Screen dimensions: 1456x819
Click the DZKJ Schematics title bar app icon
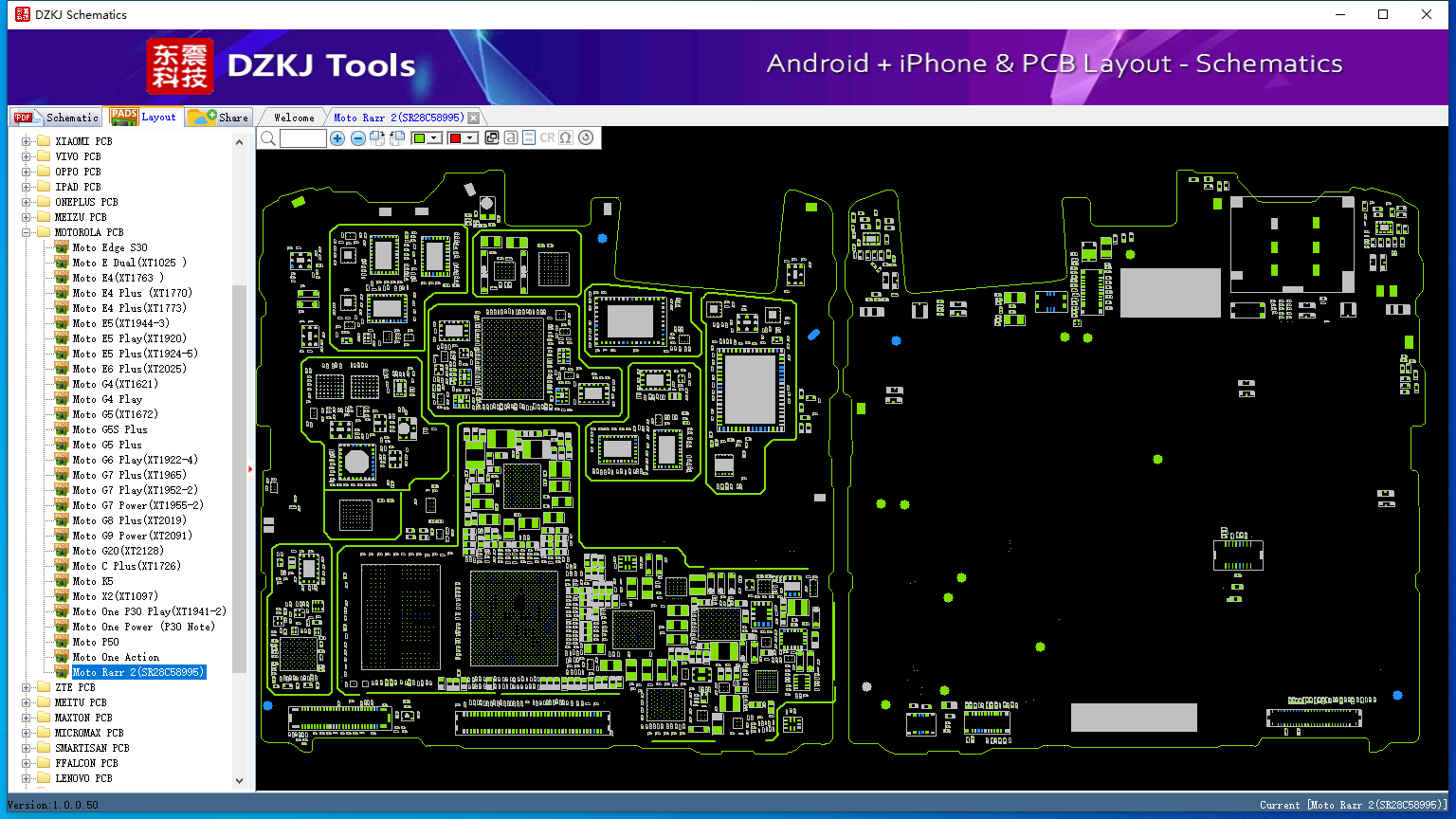22,14
